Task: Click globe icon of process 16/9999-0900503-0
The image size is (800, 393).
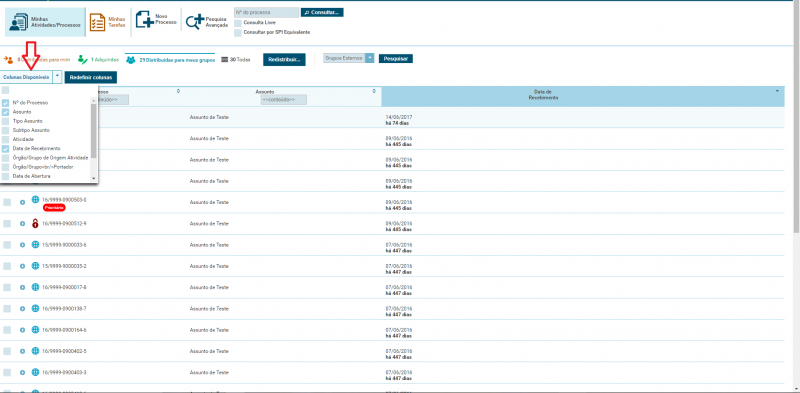Action: click(35, 200)
